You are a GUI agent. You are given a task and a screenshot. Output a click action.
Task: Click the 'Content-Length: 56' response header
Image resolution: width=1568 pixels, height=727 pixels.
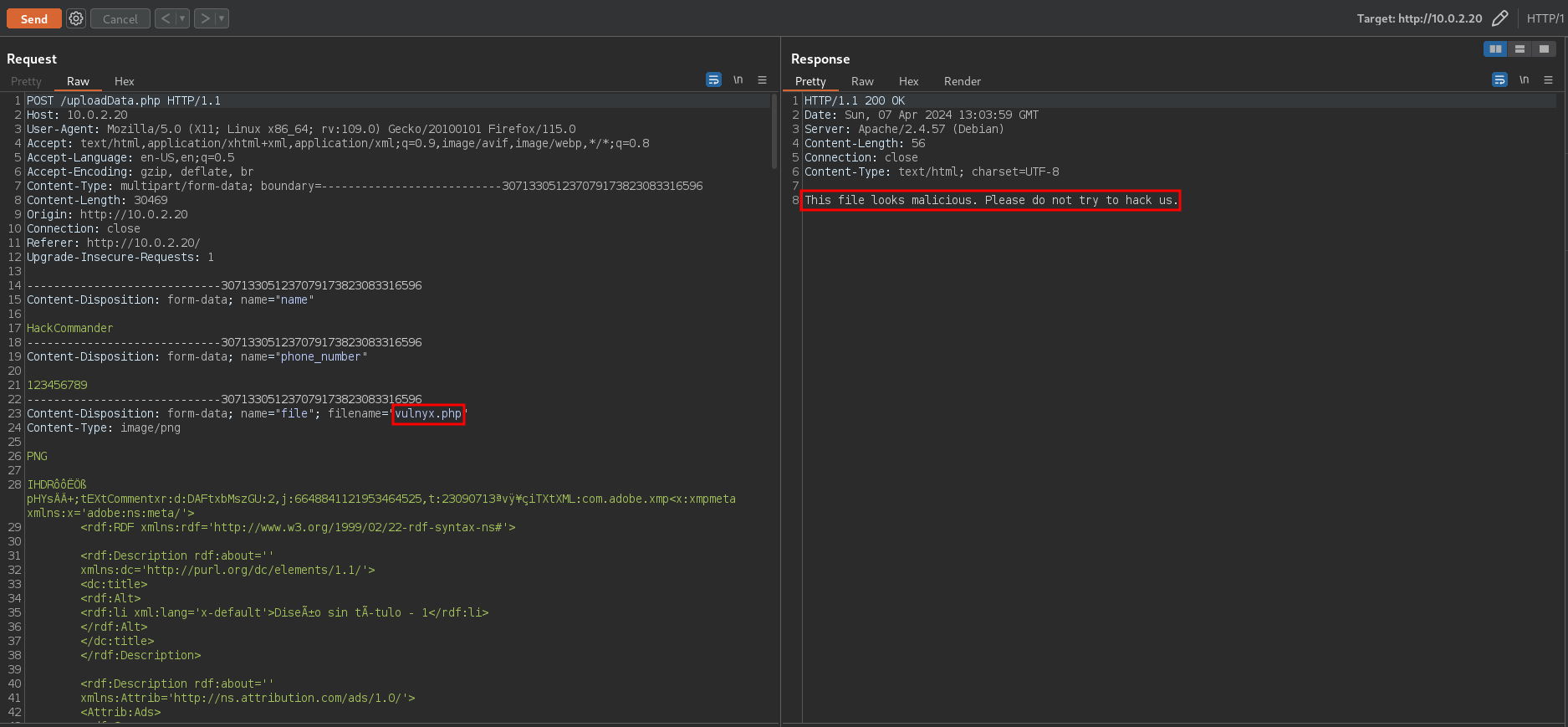865,143
